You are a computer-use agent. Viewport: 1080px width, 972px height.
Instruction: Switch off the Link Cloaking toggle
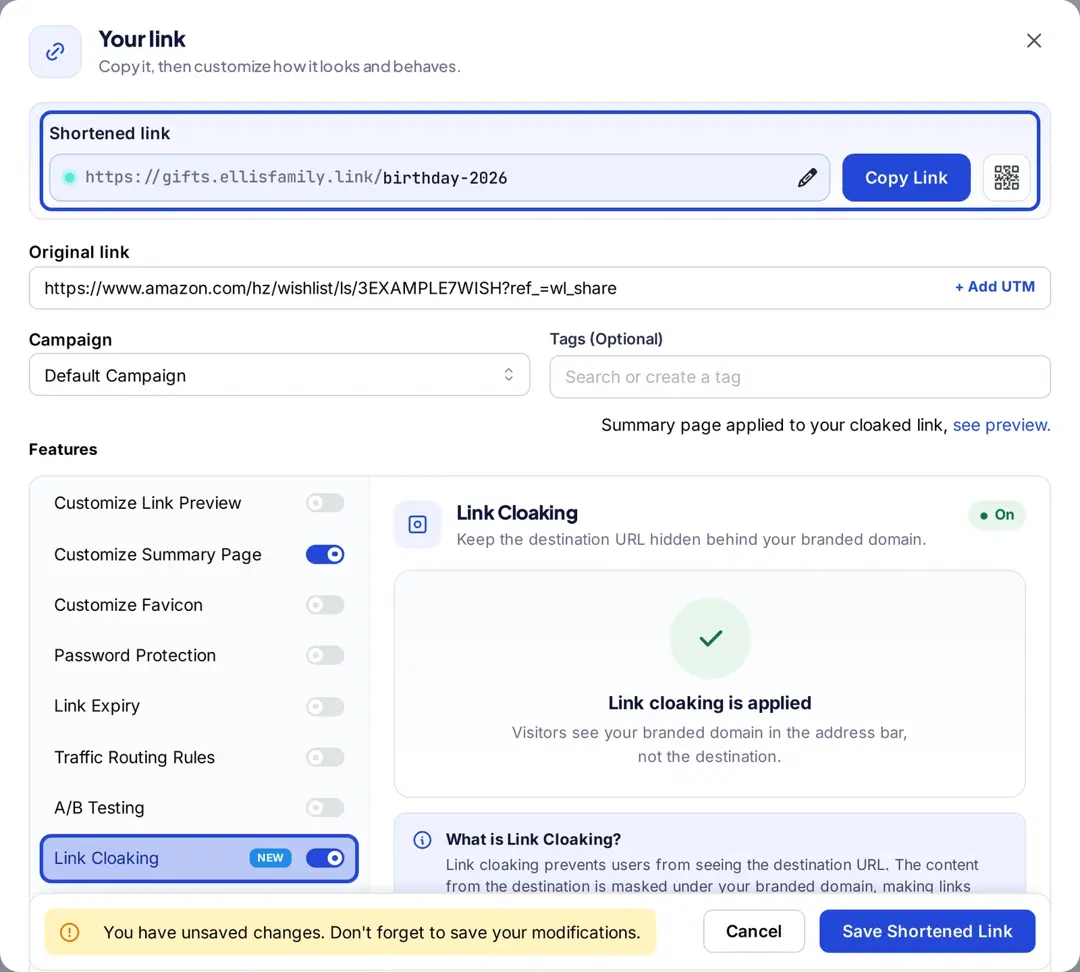click(x=325, y=858)
